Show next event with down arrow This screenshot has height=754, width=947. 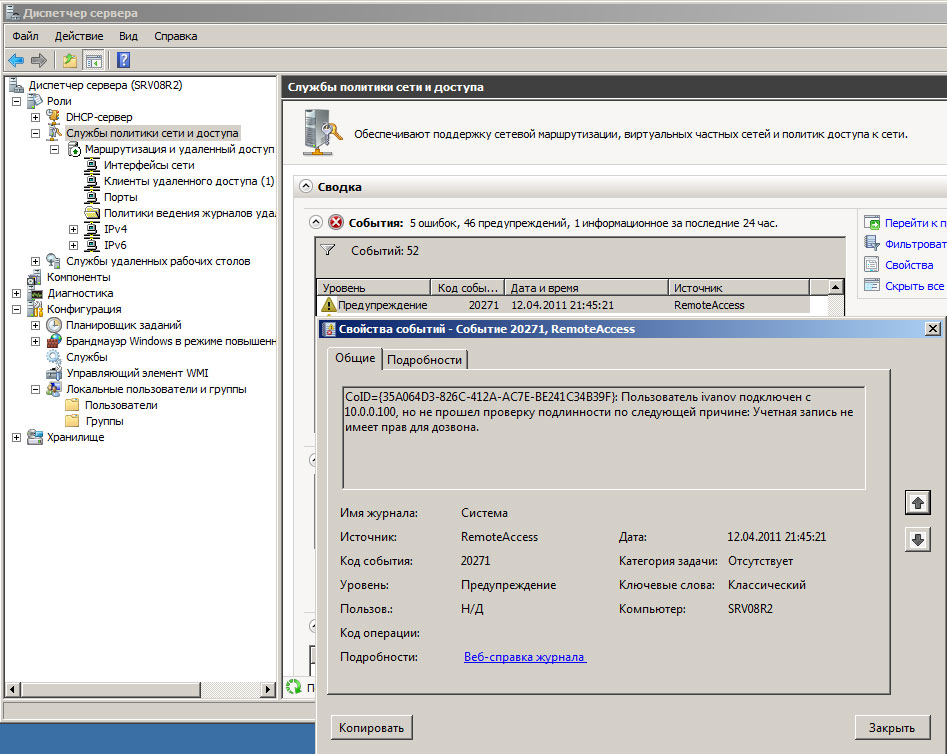pyautogui.click(x=916, y=539)
